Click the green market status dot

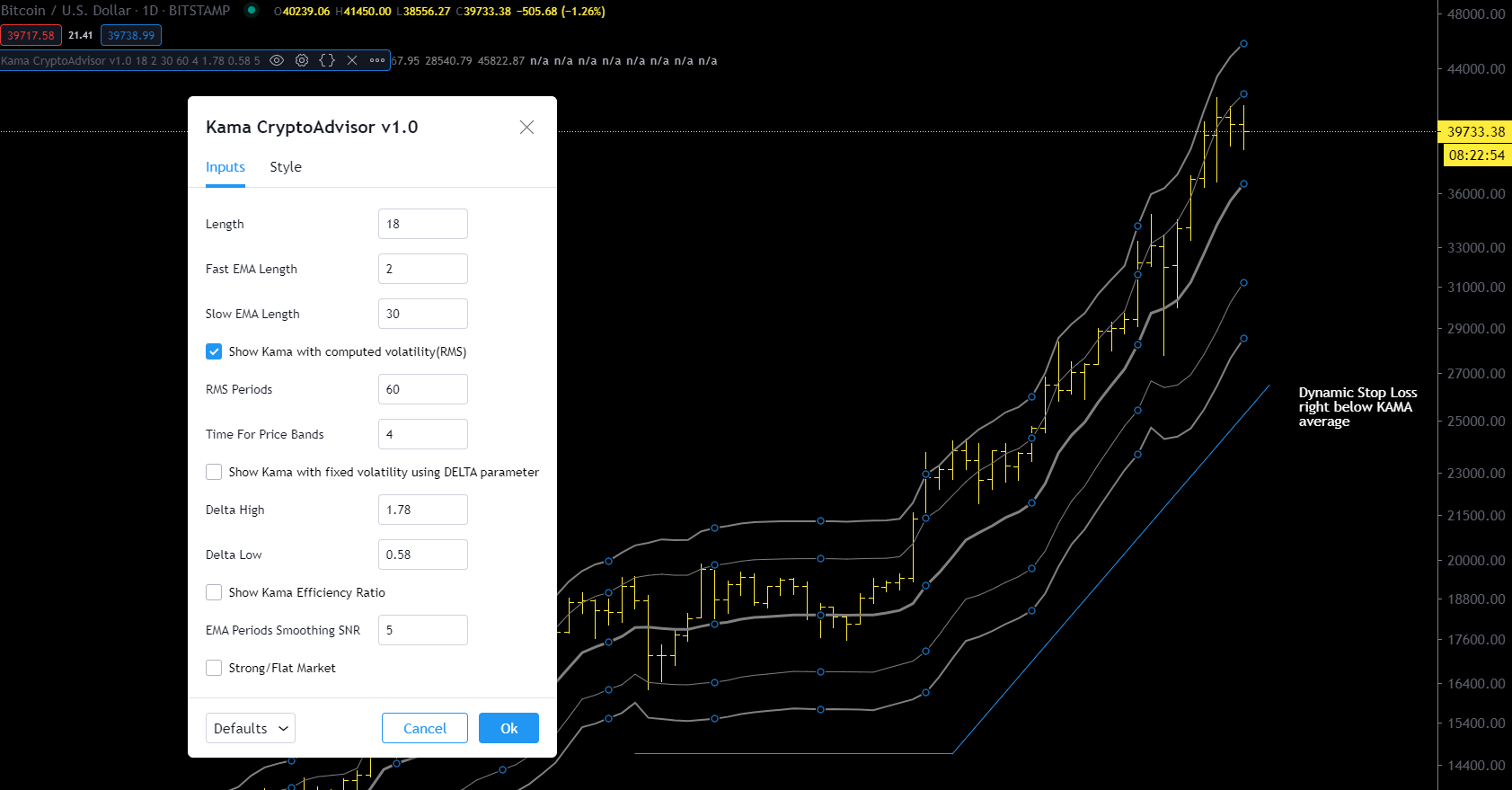tap(252, 11)
